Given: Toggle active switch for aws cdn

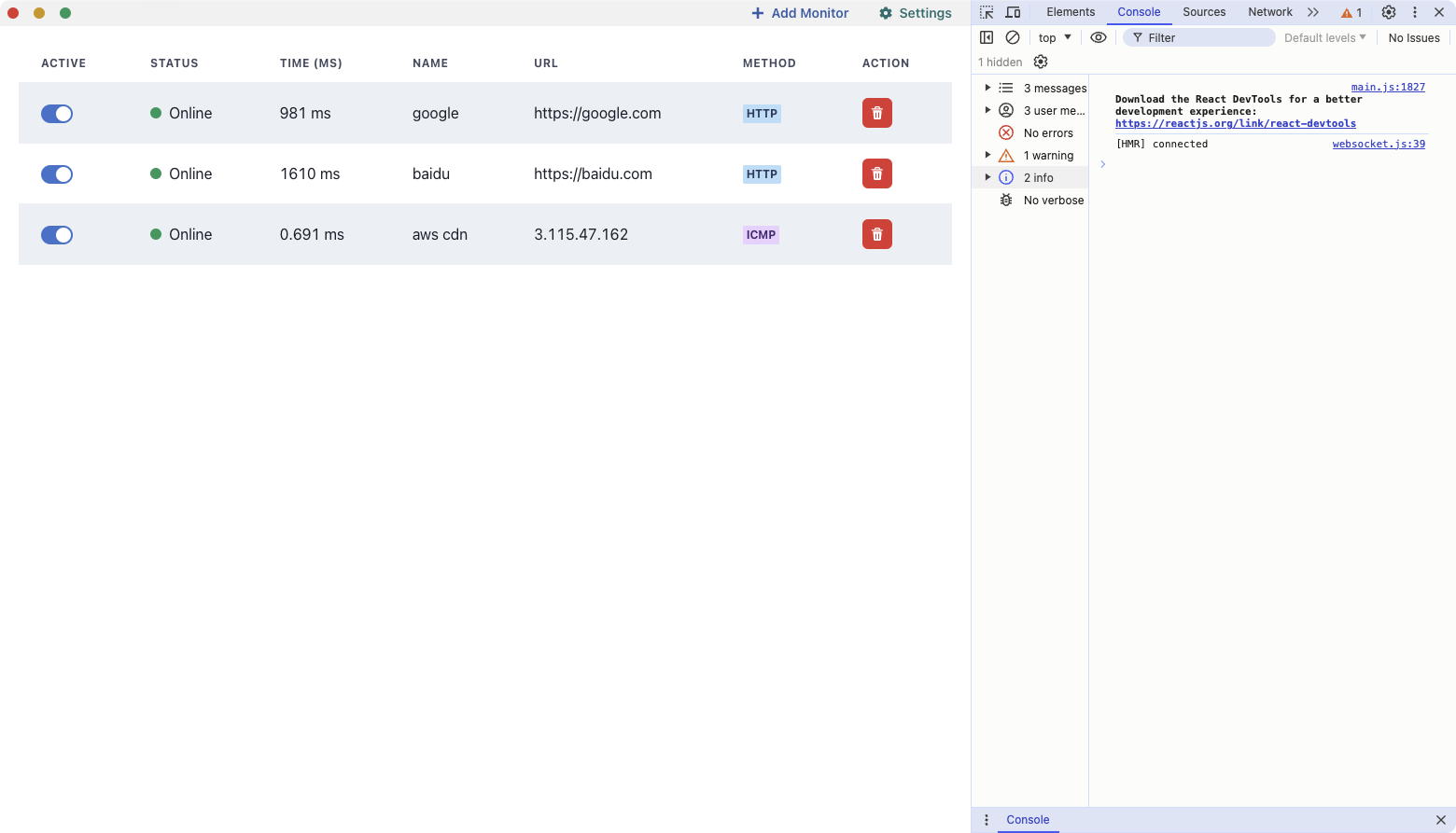Looking at the screenshot, I should click(x=57, y=235).
